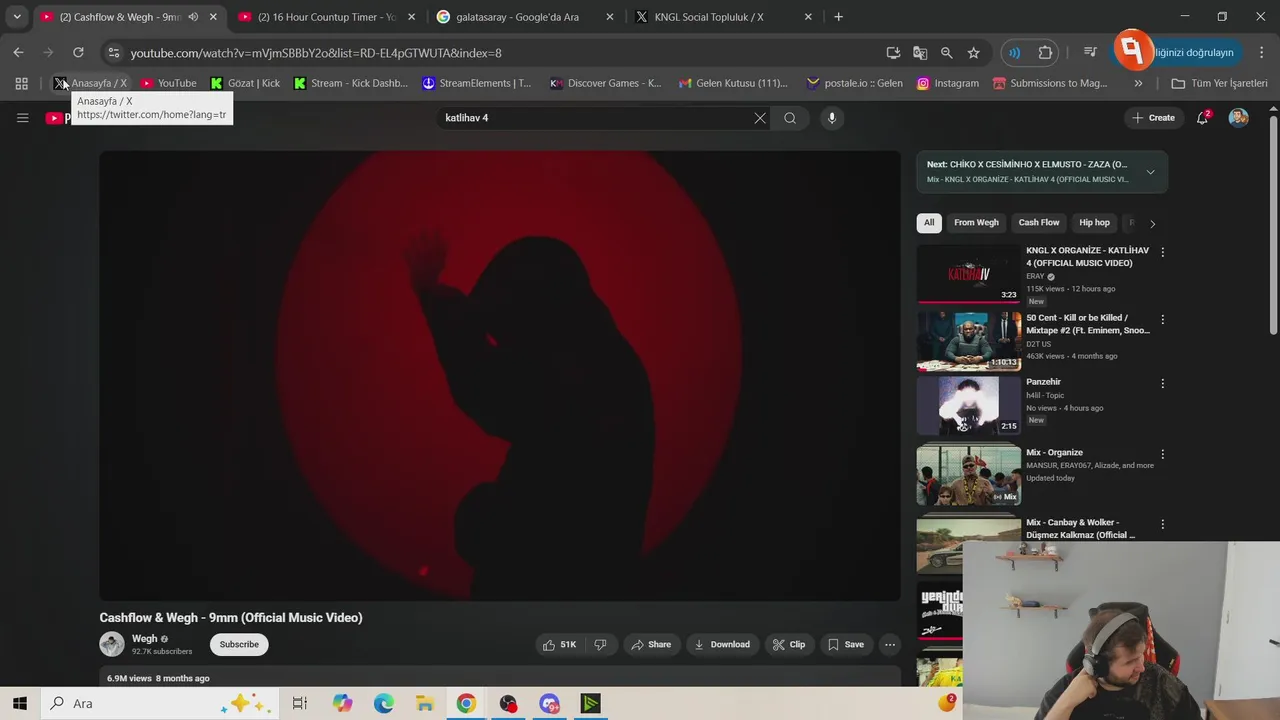Image resolution: width=1280 pixels, height=720 pixels.
Task: Mute the Cashflow & Wegh tab audio
Action: (193, 17)
